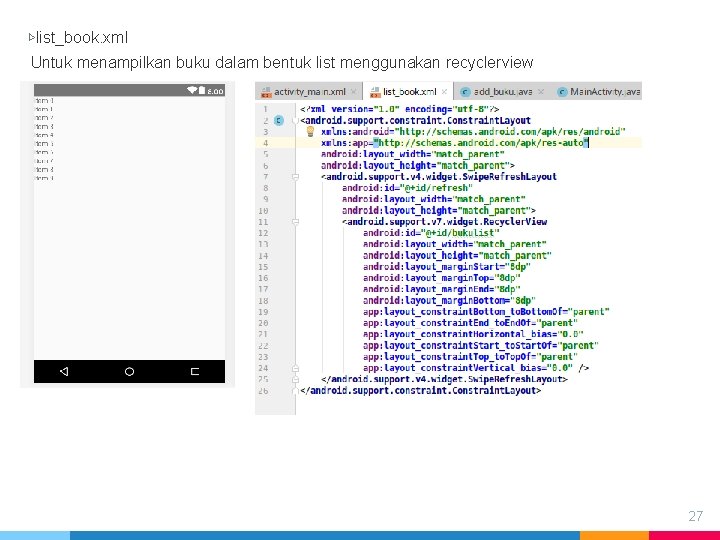Click the xml version declaration line

point(399,109)
